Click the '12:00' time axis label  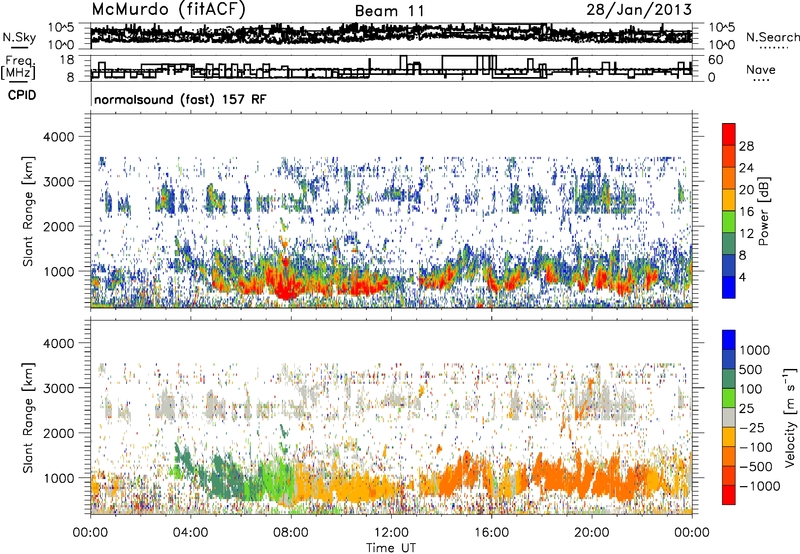coord(391,533)
